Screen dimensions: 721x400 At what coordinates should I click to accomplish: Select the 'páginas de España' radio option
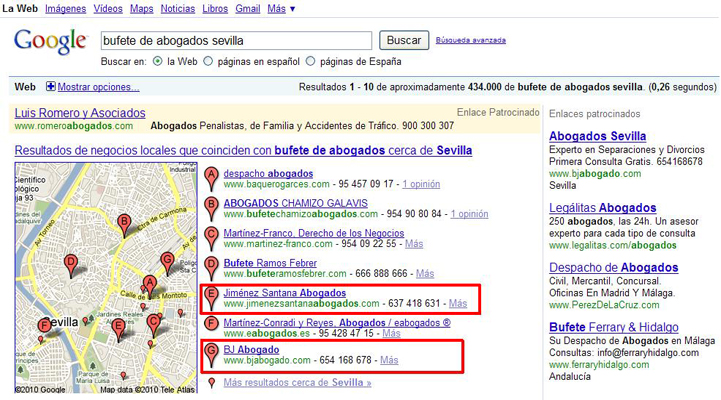click(x=311, y=61)
